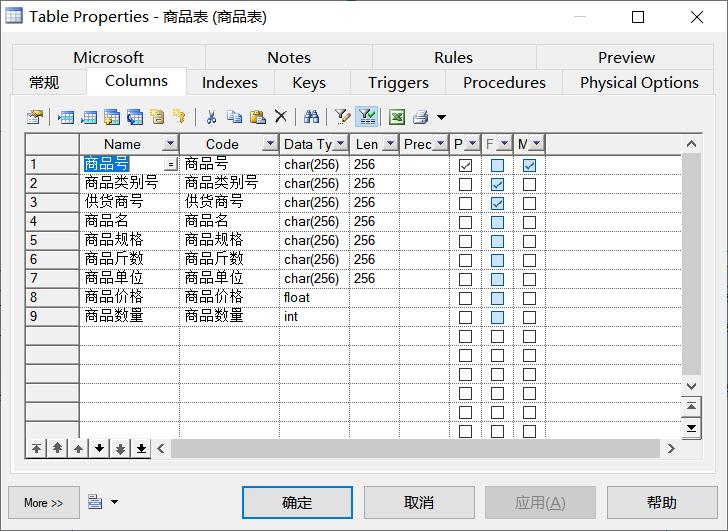This screenshot has width=728, height=531.
Task: Uncheck the M checkbox for 商品号
Action: 529,165
